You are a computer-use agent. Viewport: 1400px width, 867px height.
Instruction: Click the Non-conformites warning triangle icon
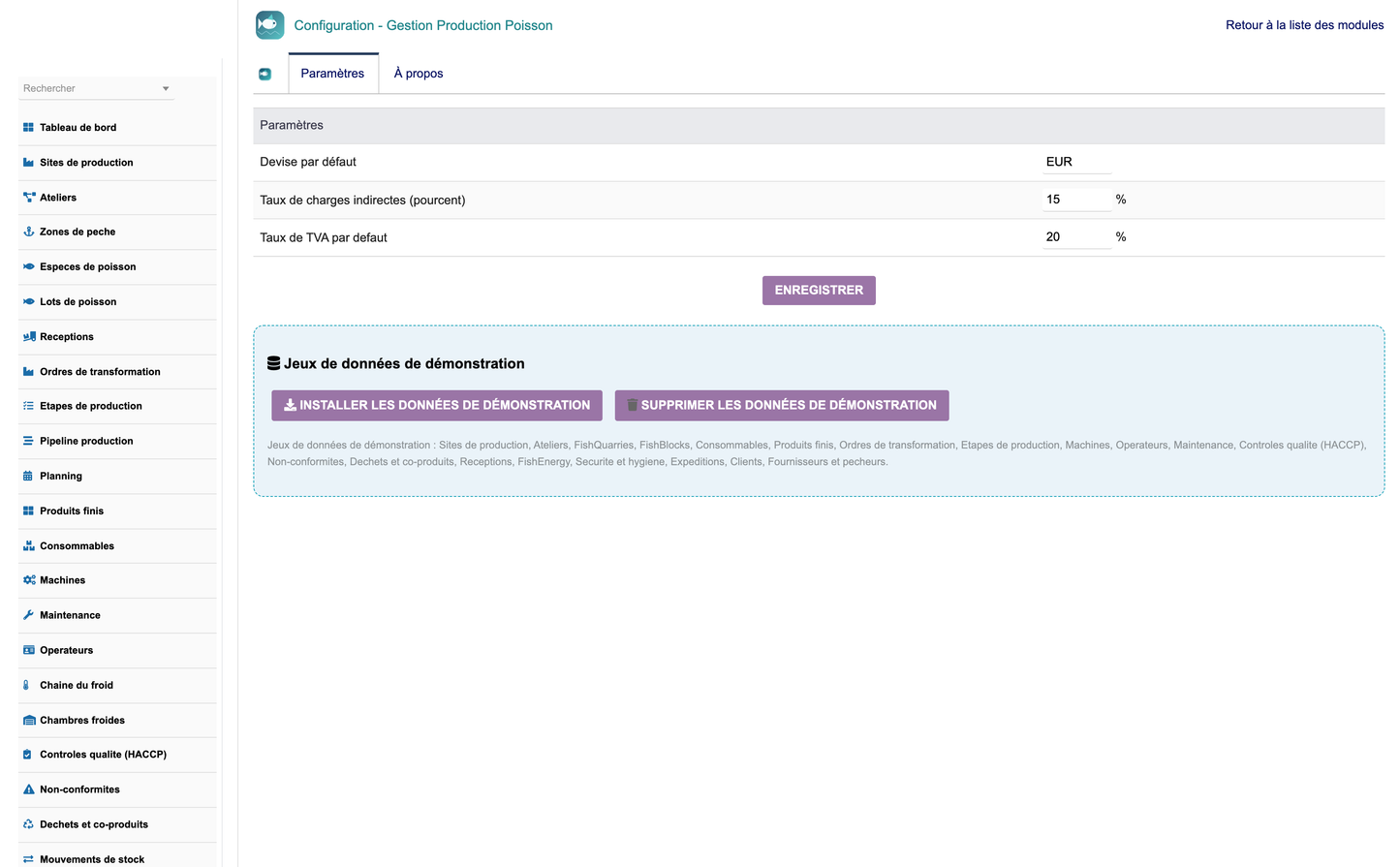click(28, 790)
